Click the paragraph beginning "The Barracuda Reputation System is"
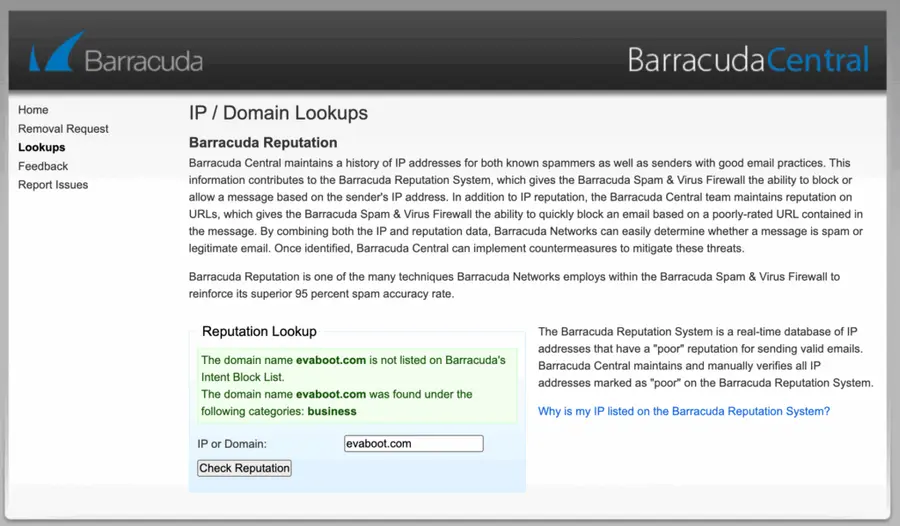The height and width of the screenshot is (526, 900). [x=706, y=357]
